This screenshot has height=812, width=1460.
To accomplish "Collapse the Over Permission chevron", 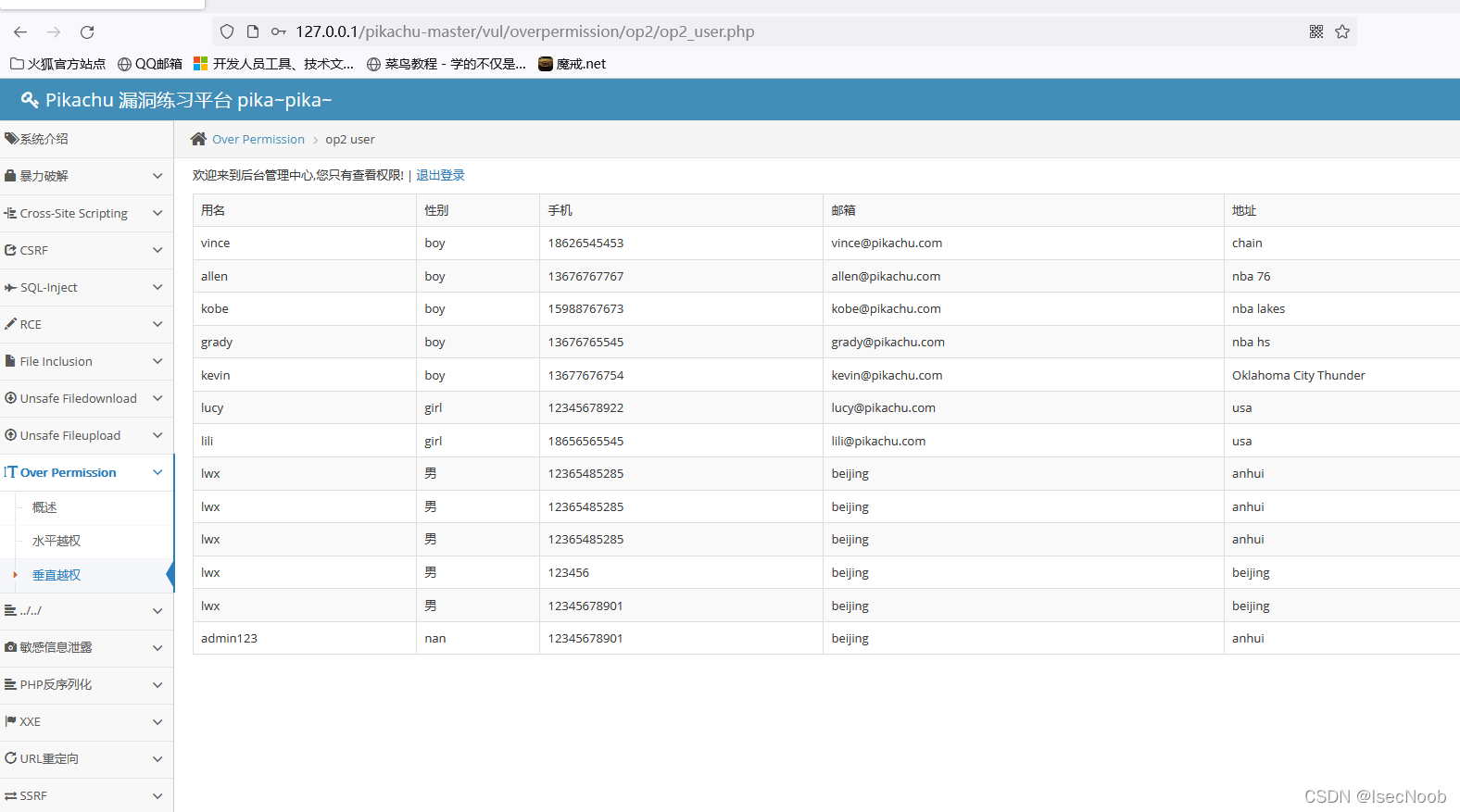I will pyautogui.click(x=157, y=472).
